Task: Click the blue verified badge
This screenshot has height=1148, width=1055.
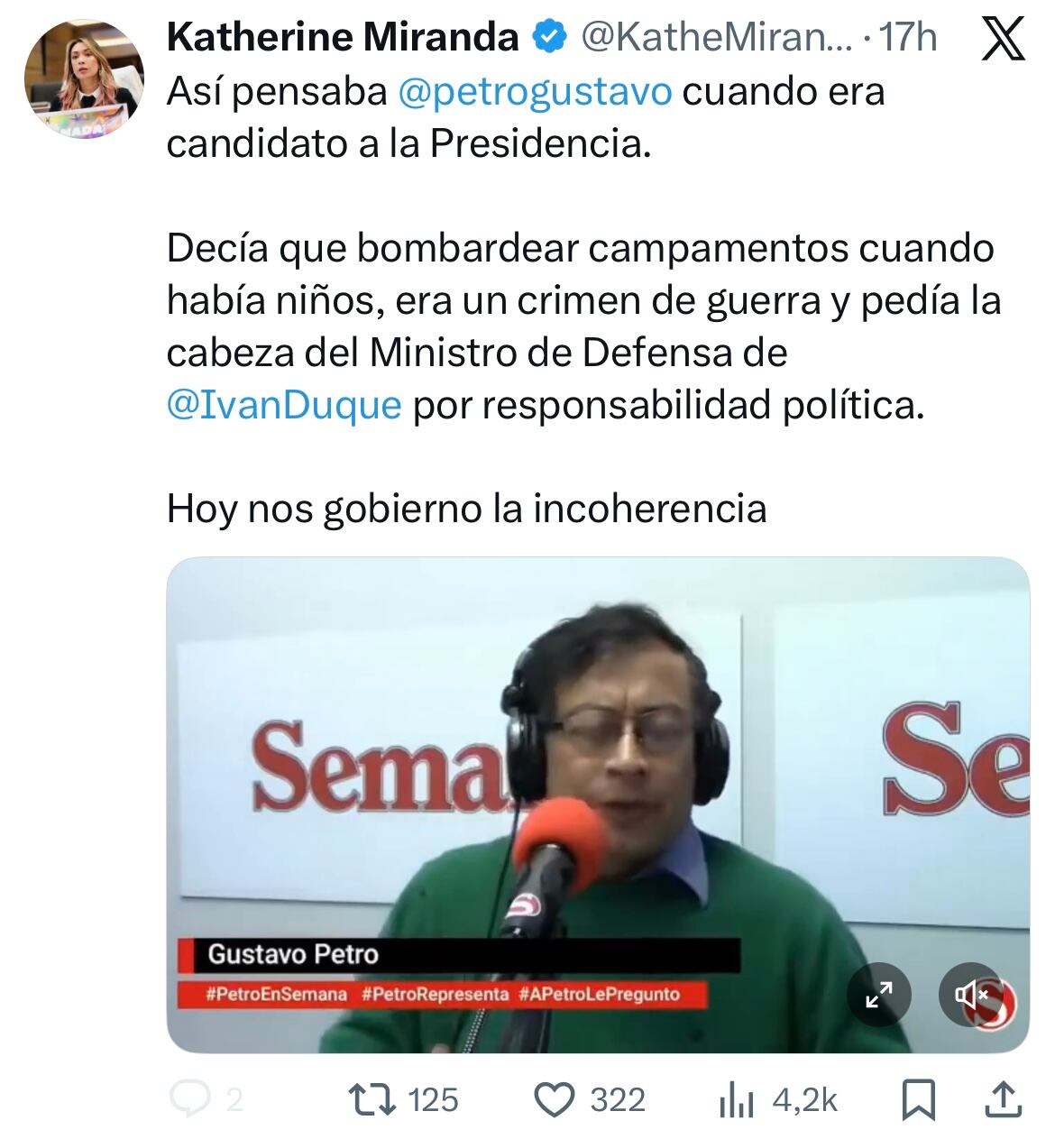Action: (x=550, y=38)
